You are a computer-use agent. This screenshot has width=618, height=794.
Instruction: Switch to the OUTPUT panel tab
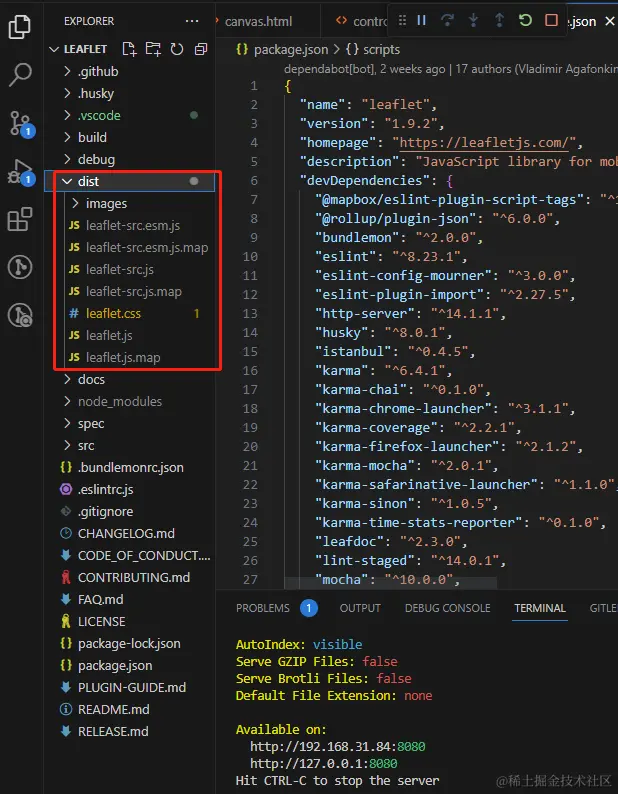point(360,608)
